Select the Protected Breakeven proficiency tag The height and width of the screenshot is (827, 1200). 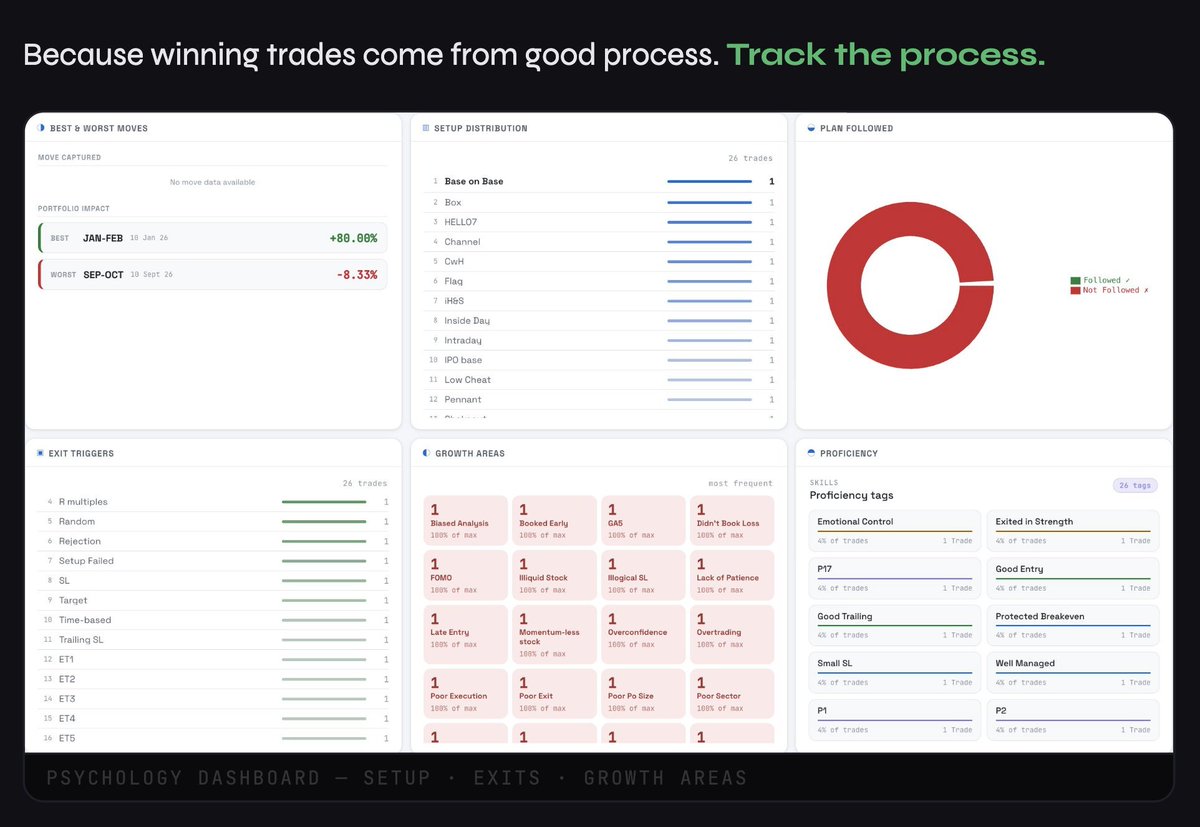pyautogui.click(x=1073, y=624)
